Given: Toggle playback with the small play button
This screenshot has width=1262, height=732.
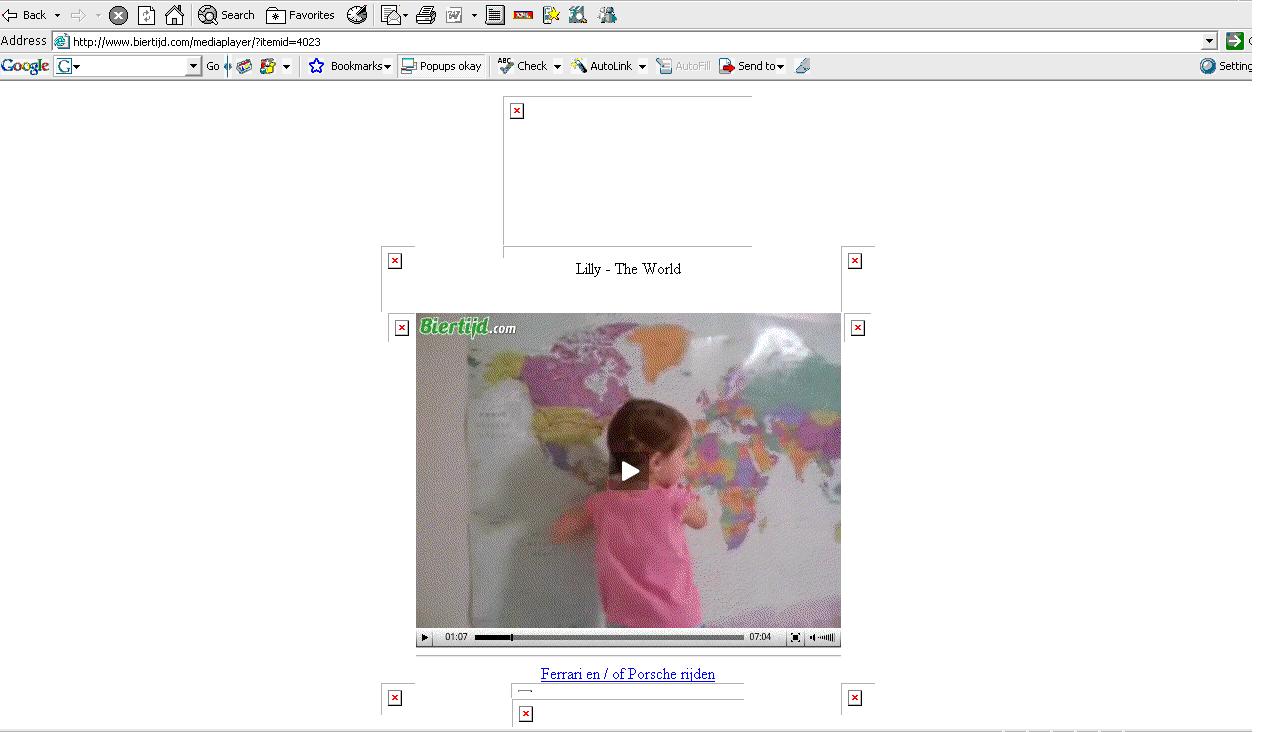Looking at the screenshot, I should point(425,637).
